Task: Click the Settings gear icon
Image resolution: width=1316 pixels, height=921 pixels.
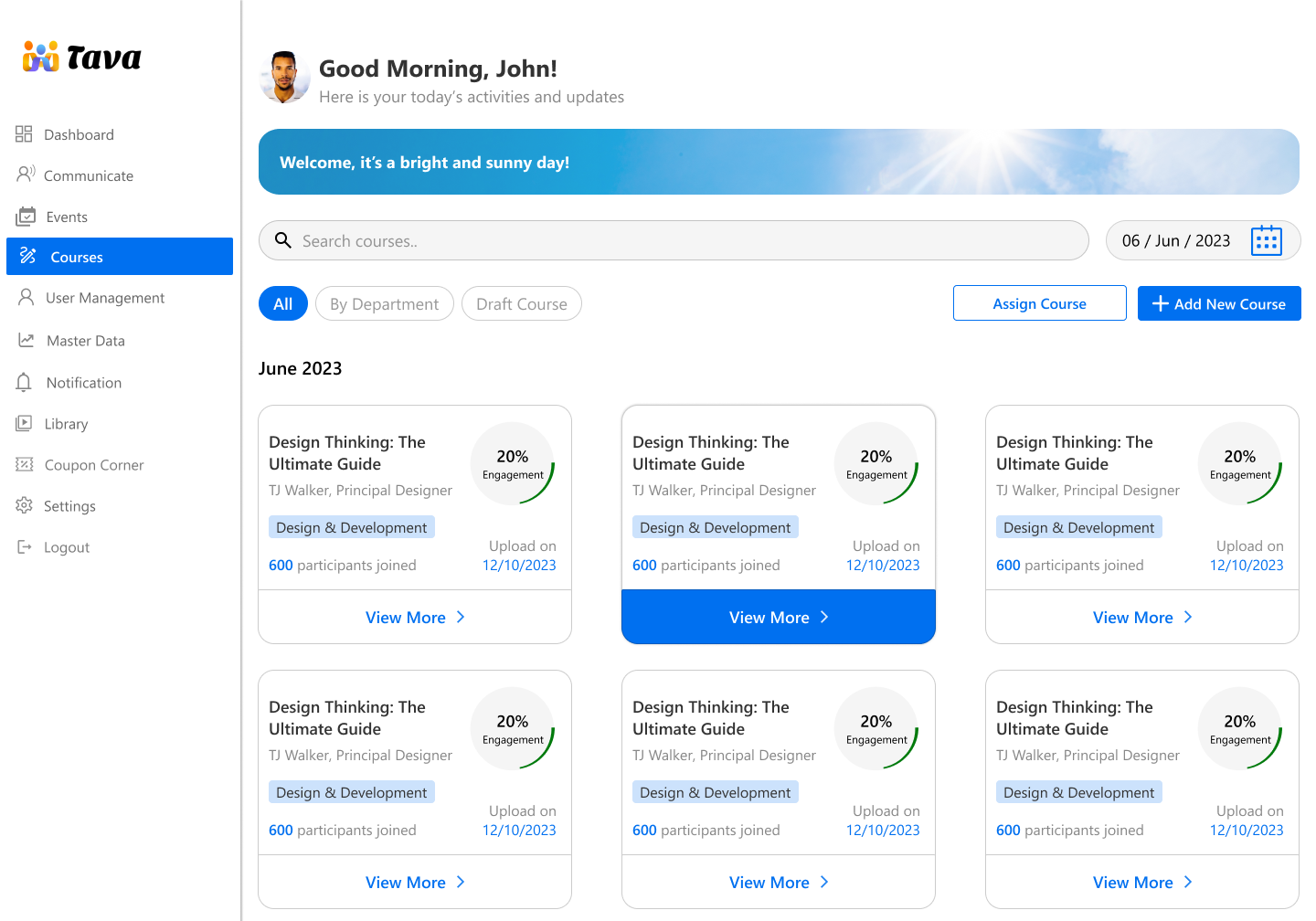Action: [24, 505]
